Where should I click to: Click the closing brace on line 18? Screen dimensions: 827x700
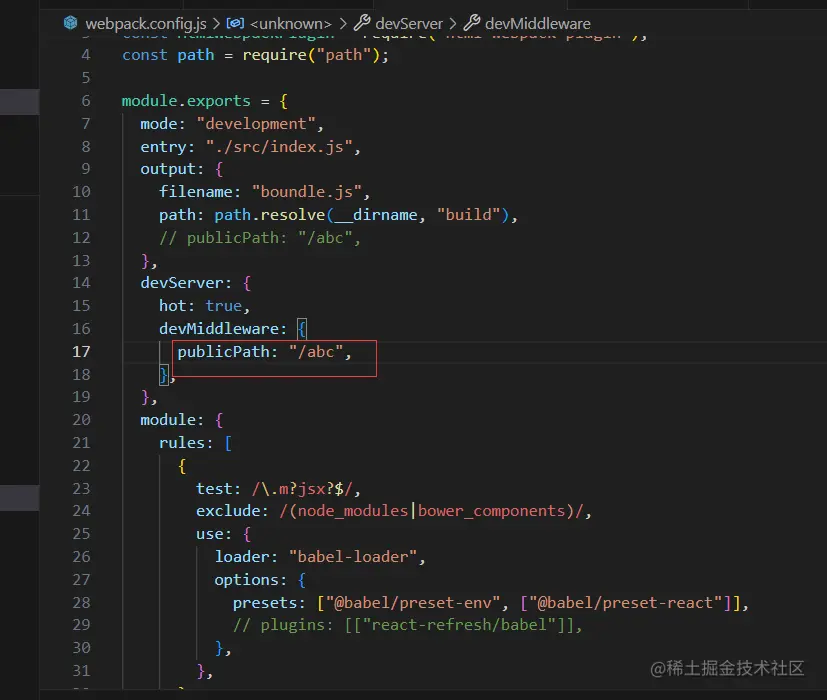tap(164, 375)
